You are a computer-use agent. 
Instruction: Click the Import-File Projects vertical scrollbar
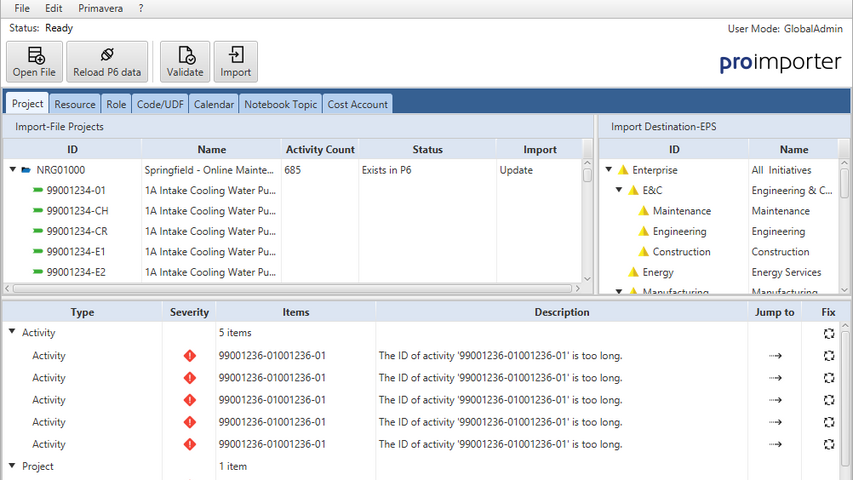pyautogui.click(x=587, y=220)
